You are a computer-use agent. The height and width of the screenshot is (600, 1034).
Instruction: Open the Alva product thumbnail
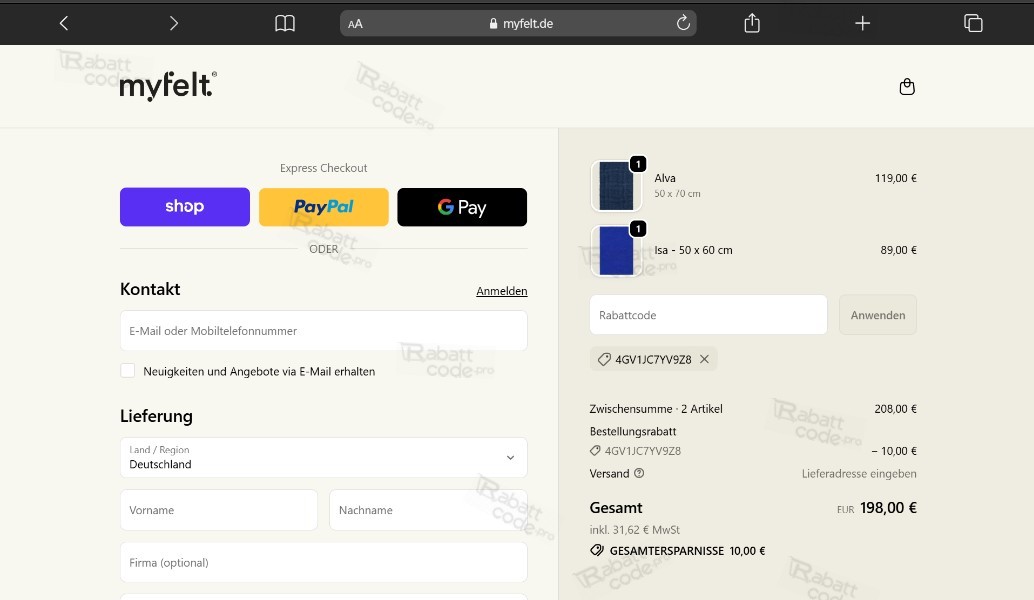pos(617,186)
